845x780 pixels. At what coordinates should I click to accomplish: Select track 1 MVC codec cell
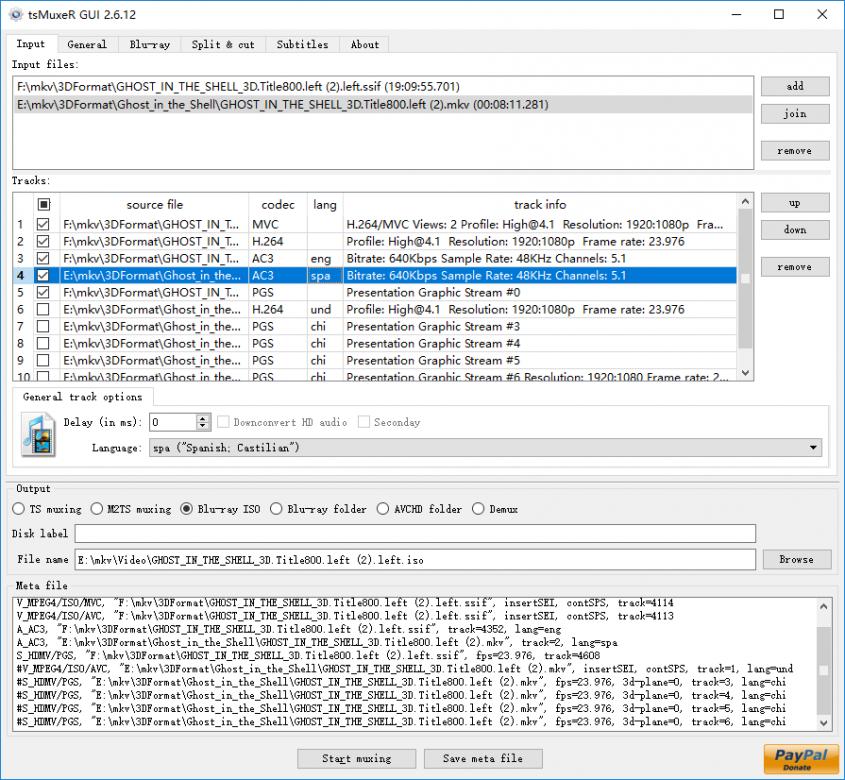click(x=278, y=224)
